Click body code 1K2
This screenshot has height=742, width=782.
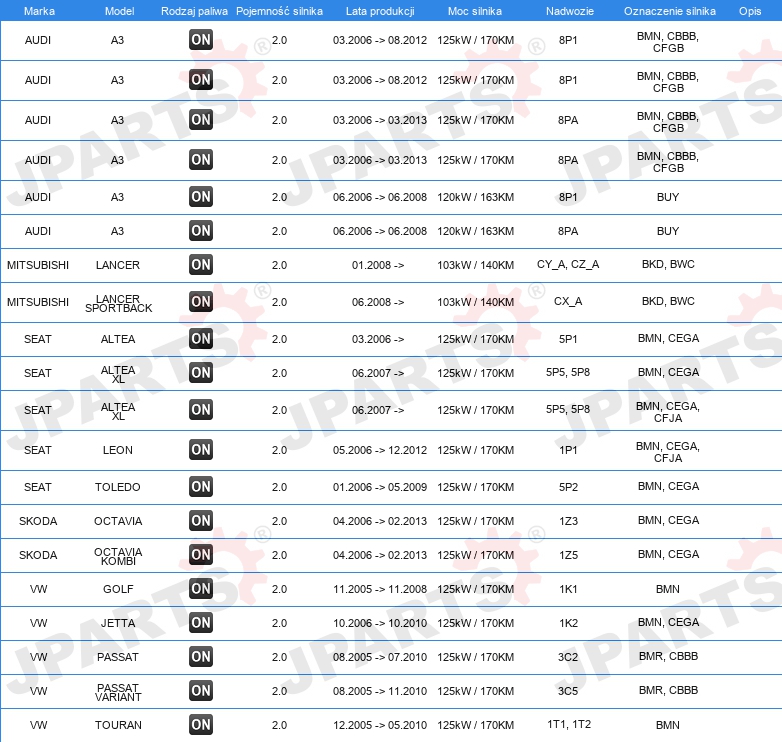(568, 623)
